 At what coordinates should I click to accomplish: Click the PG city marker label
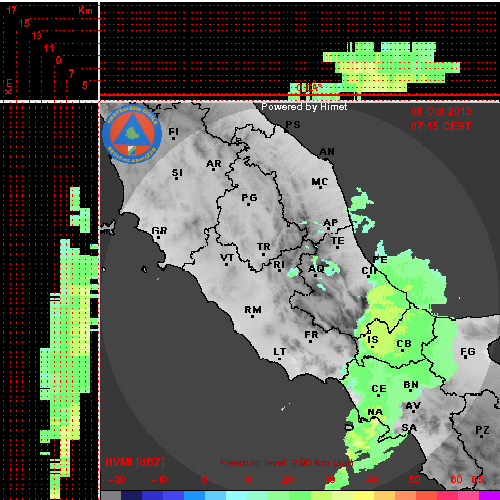[x=249, y=198]
